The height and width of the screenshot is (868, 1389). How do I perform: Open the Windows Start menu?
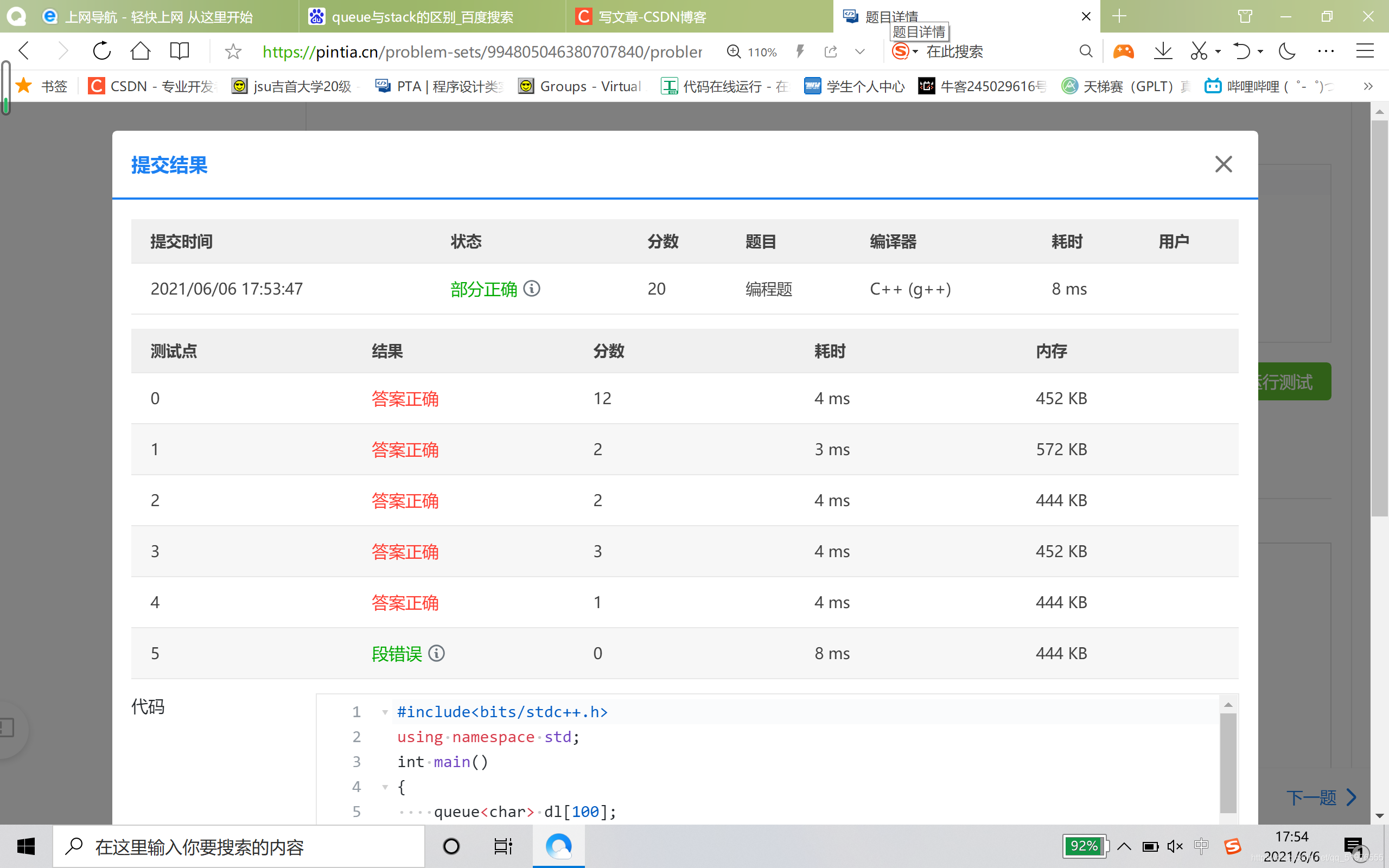pos(26,846)
